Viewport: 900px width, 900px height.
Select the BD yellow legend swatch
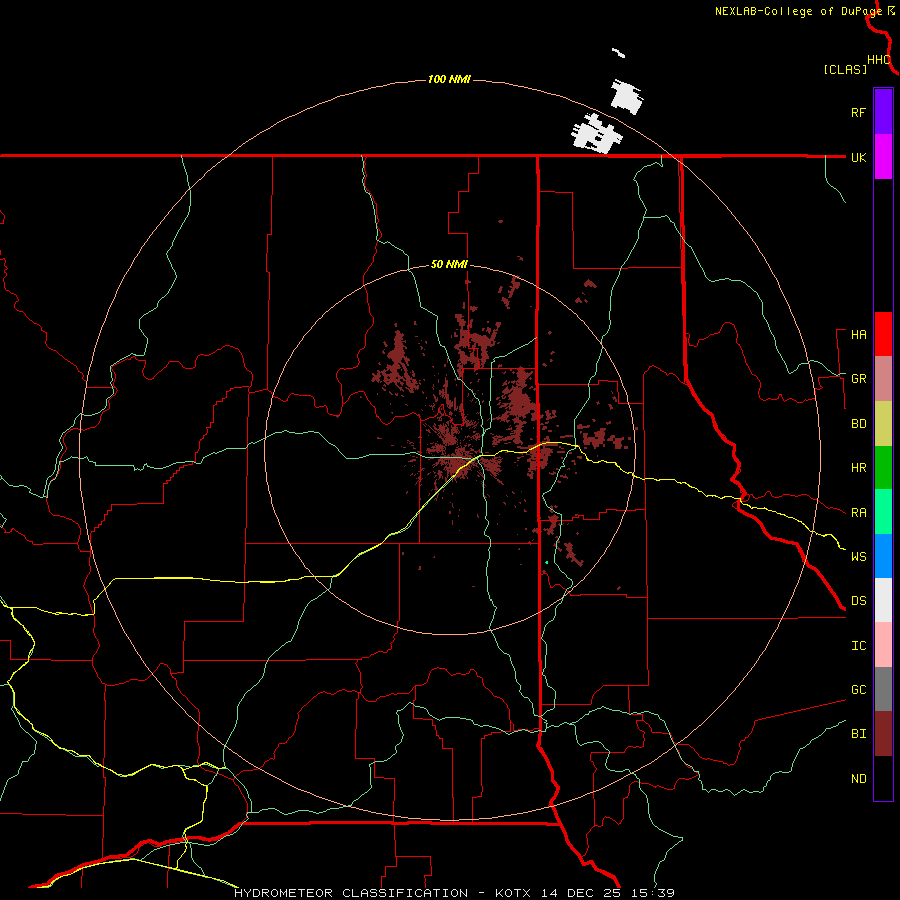tap(883, 423)
